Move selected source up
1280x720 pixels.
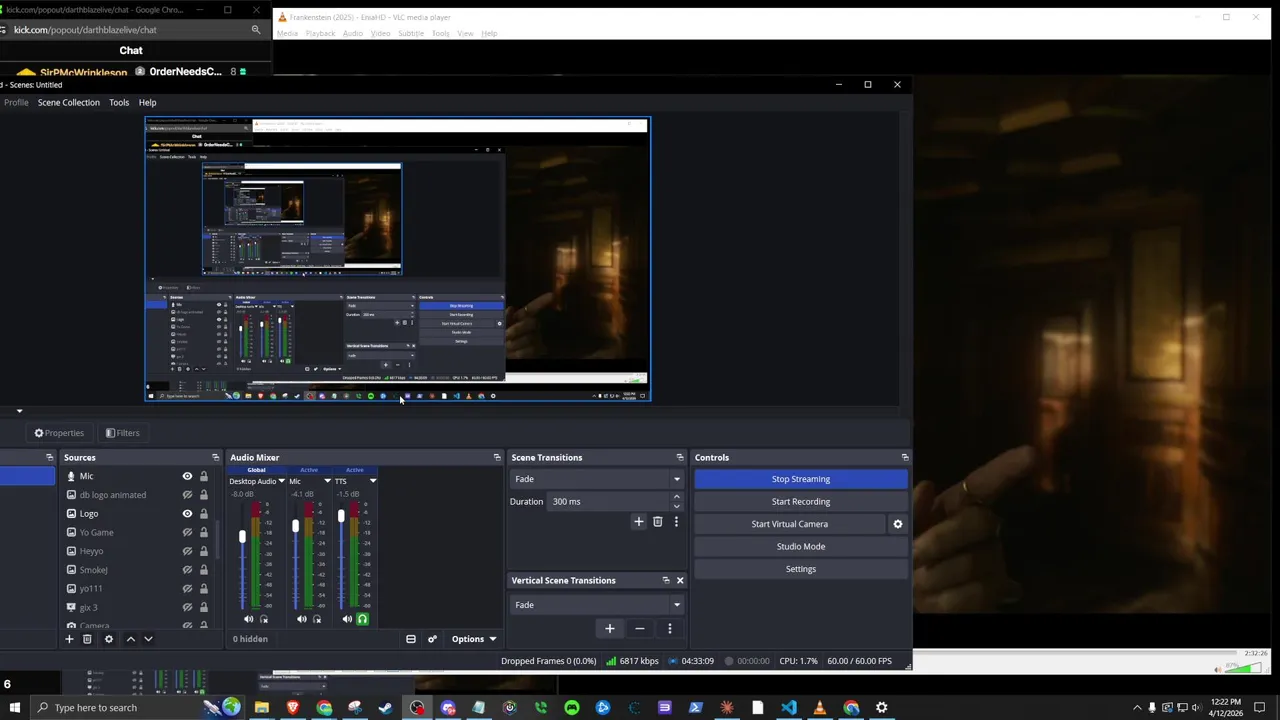130,639
